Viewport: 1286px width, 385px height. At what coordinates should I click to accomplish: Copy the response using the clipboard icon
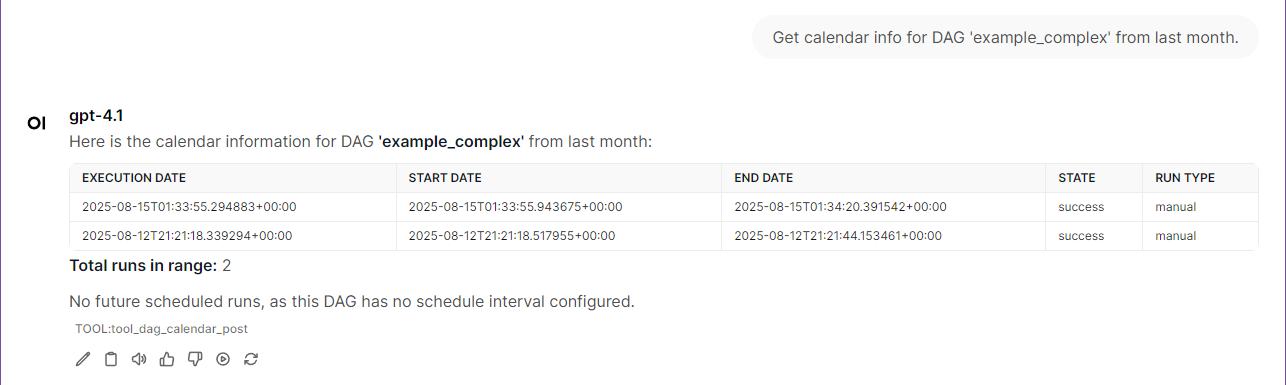[x=111, y=359]
